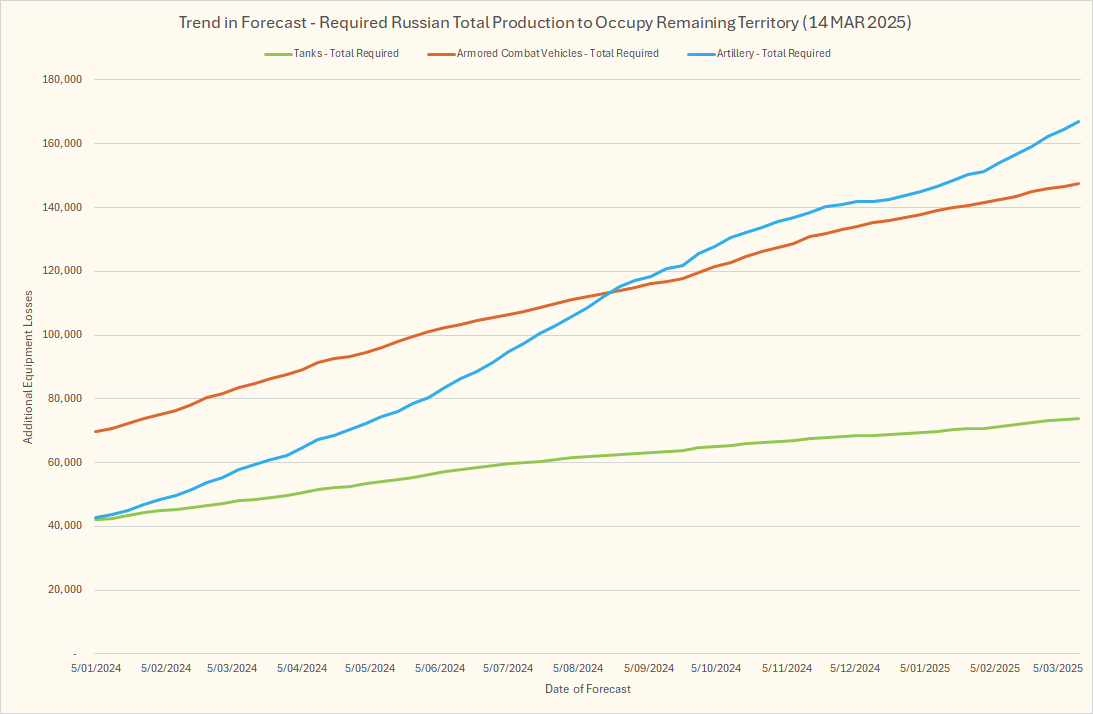Viewport: 1093px width, 714px height.
Task: Select 'Artillery - Total Required' legend label
Action: pos(776,54)
